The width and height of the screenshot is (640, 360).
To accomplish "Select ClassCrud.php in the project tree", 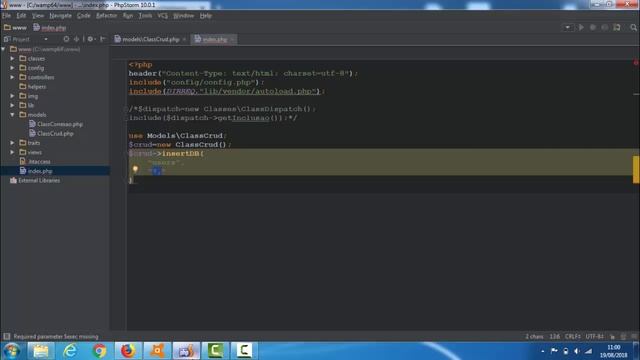I will (x=51, y=133).
